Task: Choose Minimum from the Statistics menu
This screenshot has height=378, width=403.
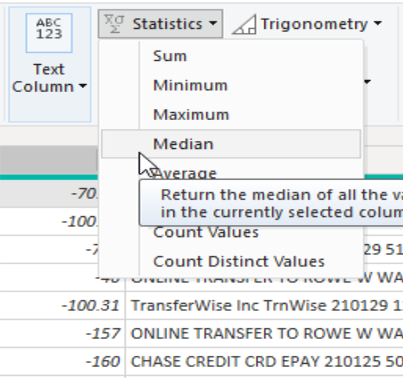Action: click(x=231, y=85)
